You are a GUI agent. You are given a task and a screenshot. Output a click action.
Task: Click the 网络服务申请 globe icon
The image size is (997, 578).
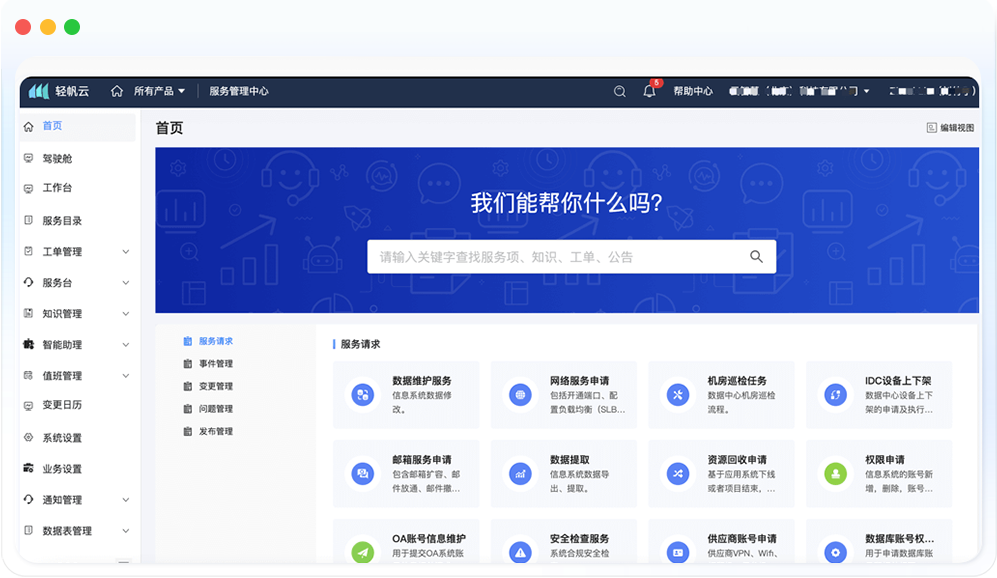(520, 394)
